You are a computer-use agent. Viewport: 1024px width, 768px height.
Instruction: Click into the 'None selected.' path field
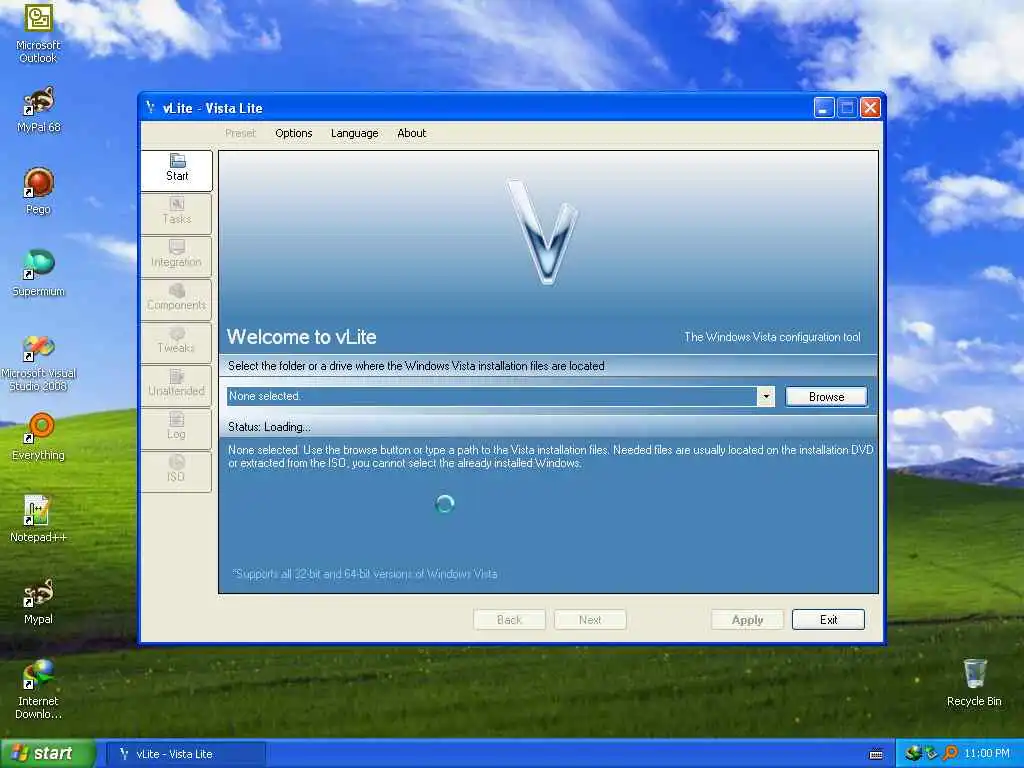pyautogui.click(x=492, y=396)
